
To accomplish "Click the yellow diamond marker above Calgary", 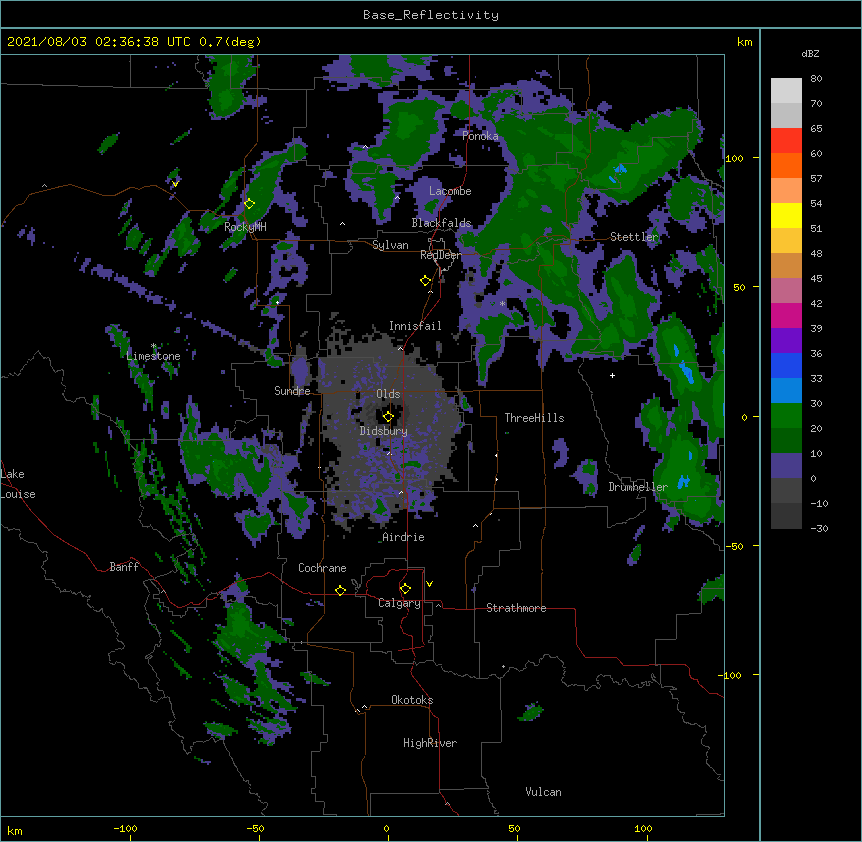I will 405,589.
